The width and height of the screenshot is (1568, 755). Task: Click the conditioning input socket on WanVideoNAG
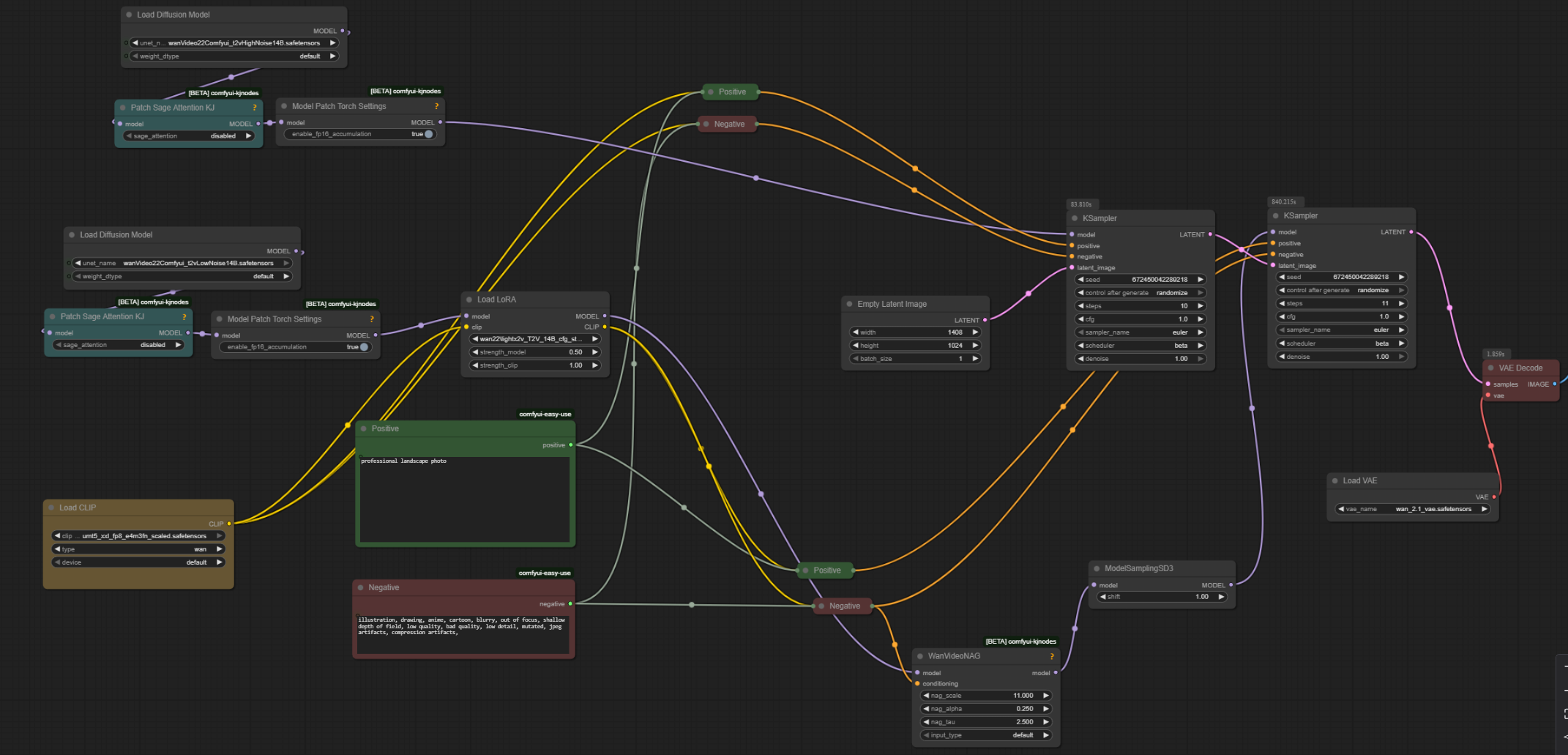click(917, 684)
